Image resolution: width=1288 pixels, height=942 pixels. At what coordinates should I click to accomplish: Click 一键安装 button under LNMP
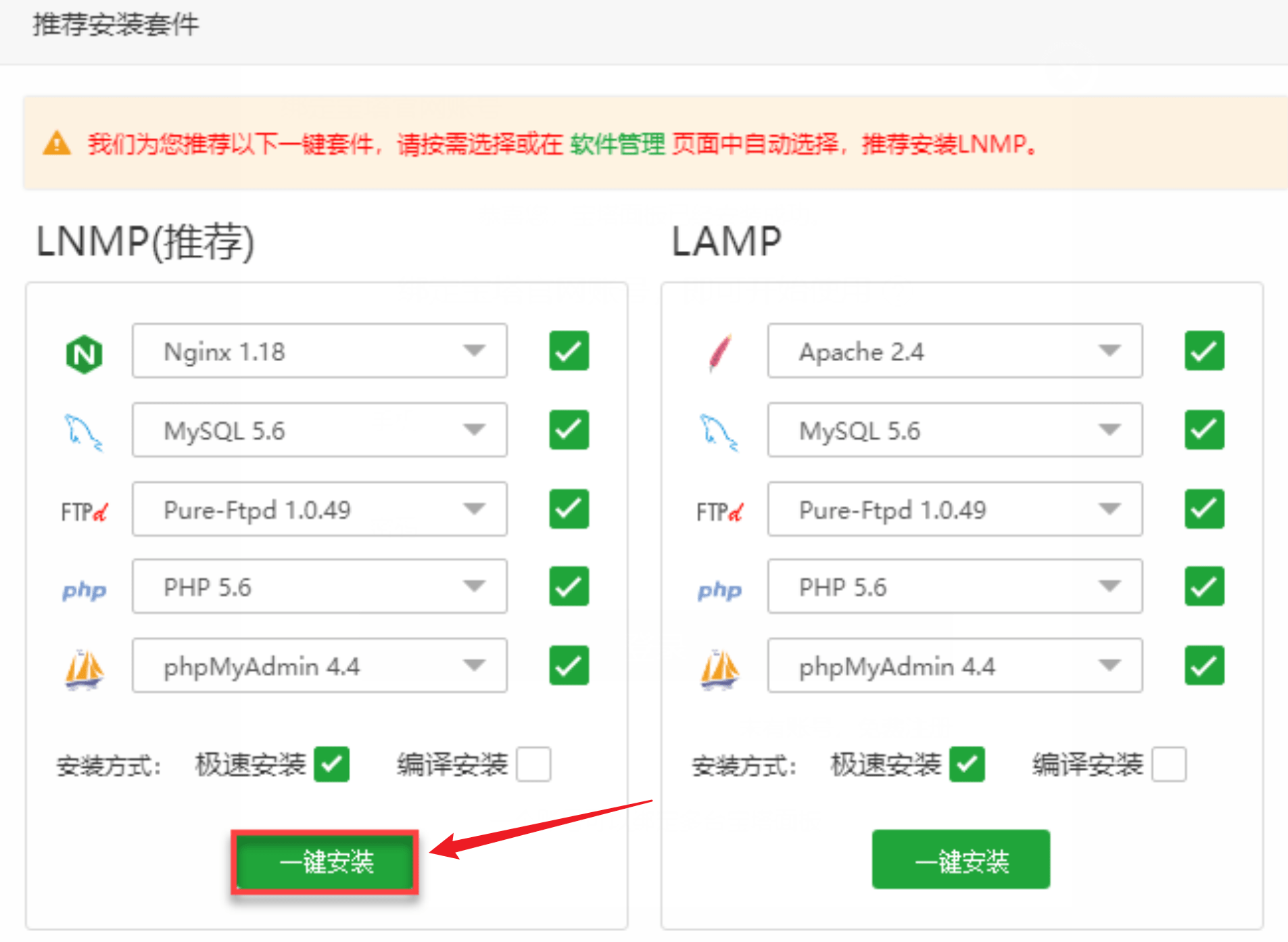coord(325,862)
